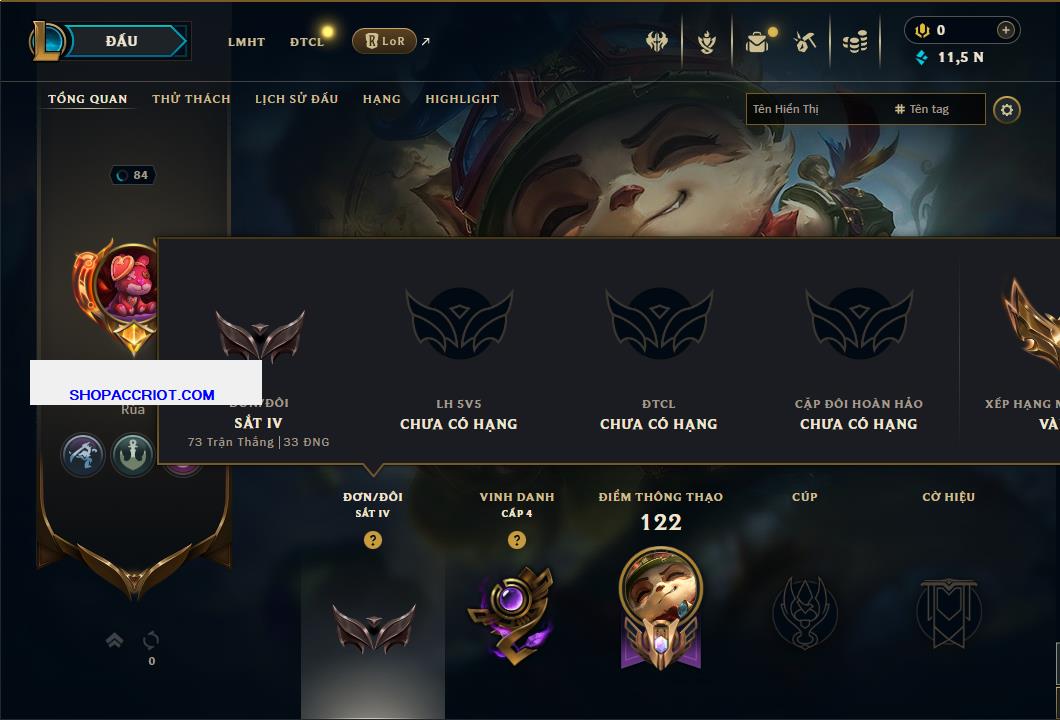This screenshot has height=720, width=1060.
Task: Click the profile settings gear icon
Action: [1007, 110]
